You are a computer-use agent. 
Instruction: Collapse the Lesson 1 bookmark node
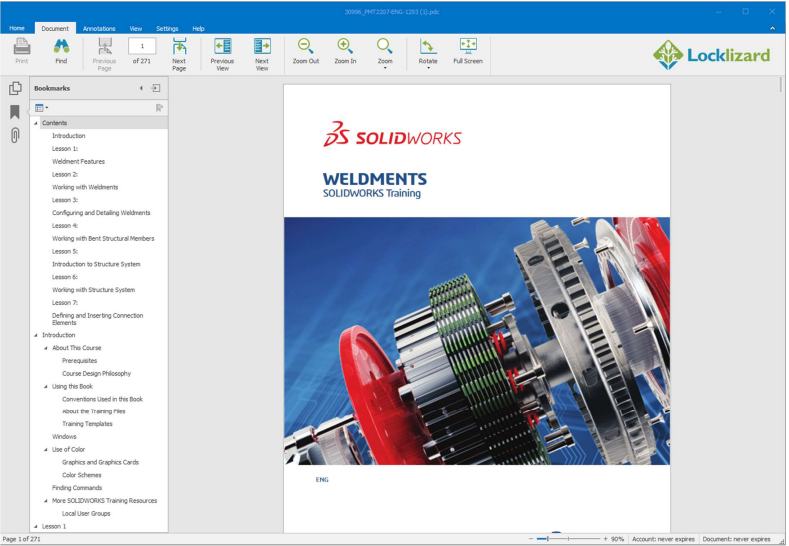[36, 527]
